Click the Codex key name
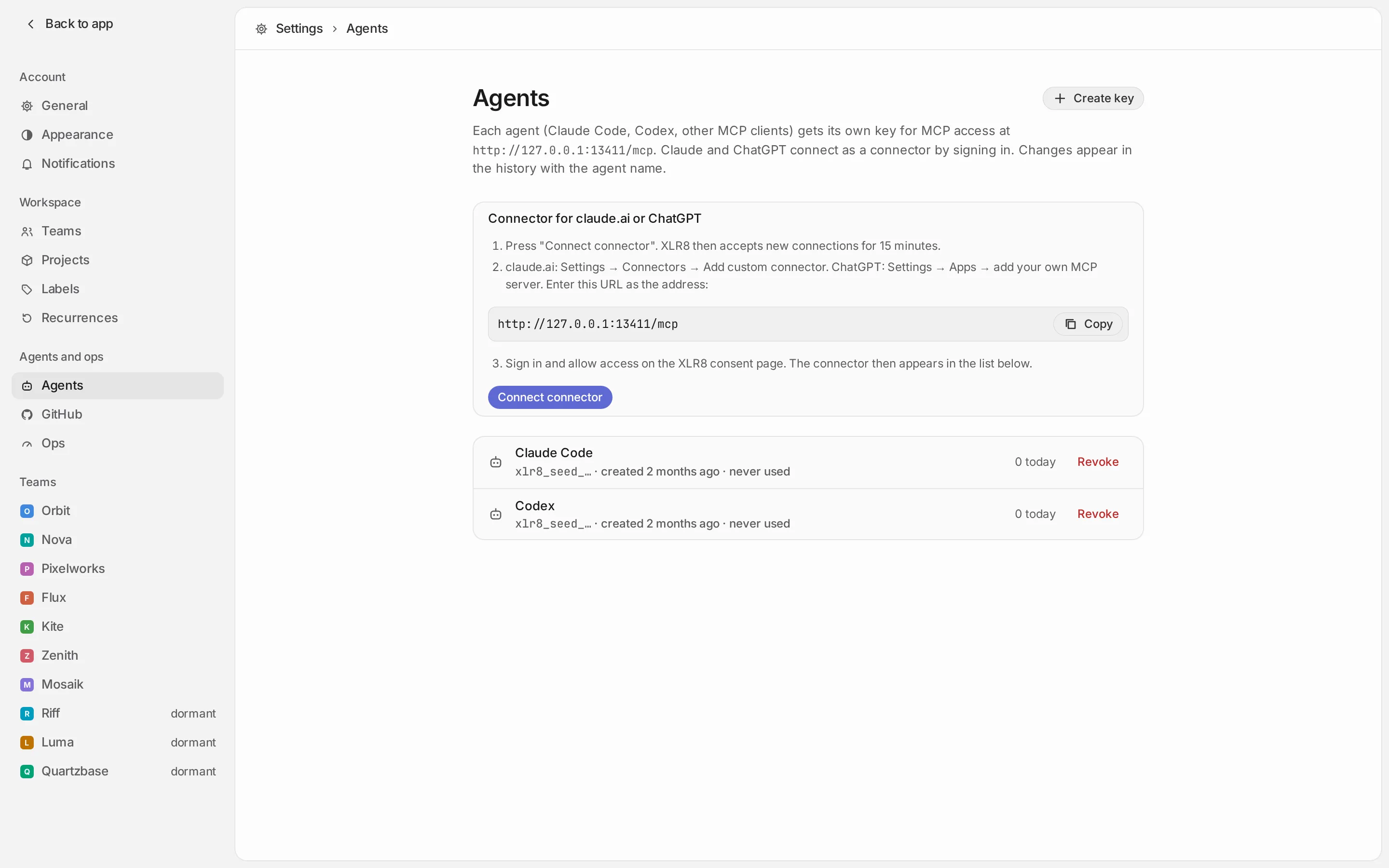This screenshot has width=1389, height=868. [x=534, y=506]
